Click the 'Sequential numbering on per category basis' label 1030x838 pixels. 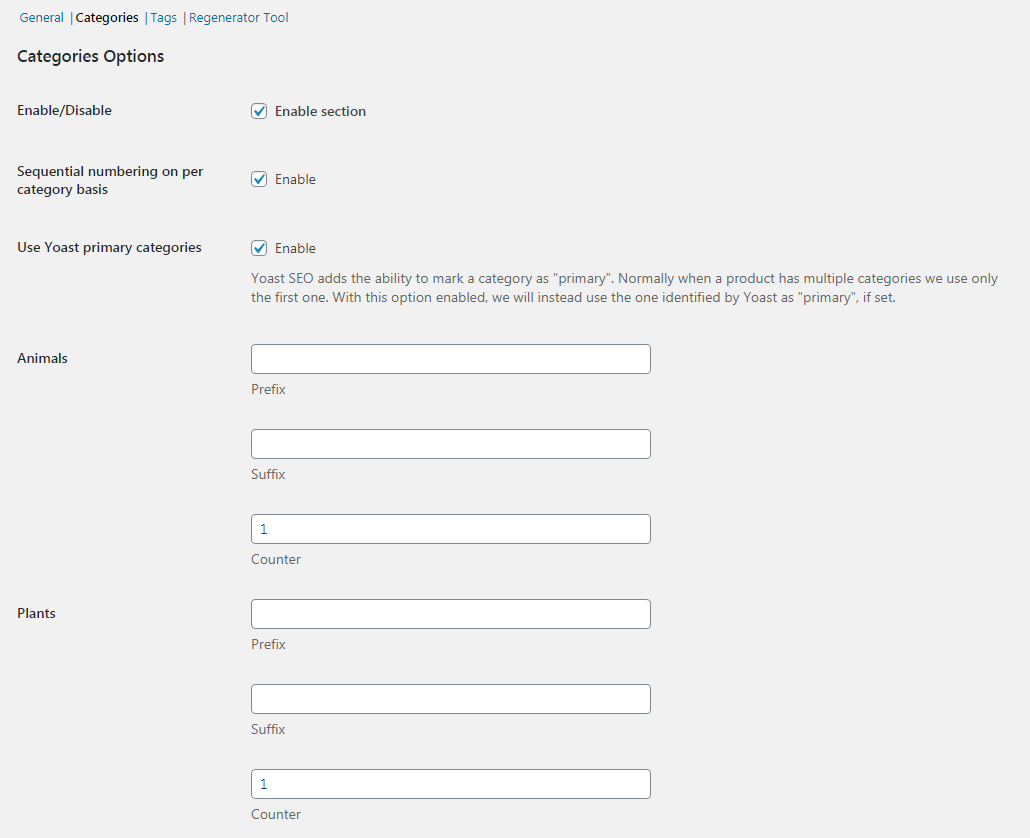coord(110,180)
